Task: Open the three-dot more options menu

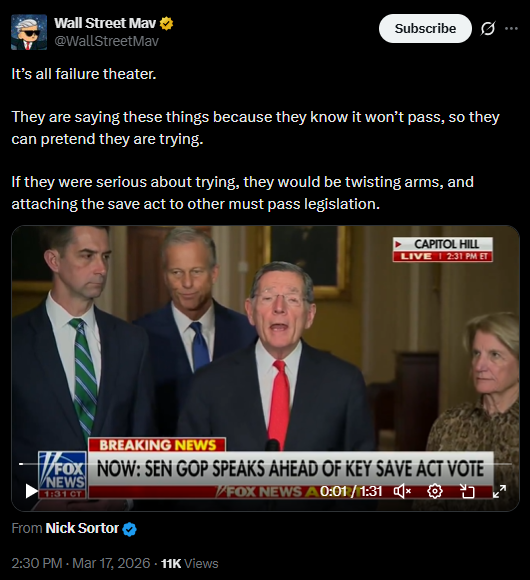Action: coord(511,28)
